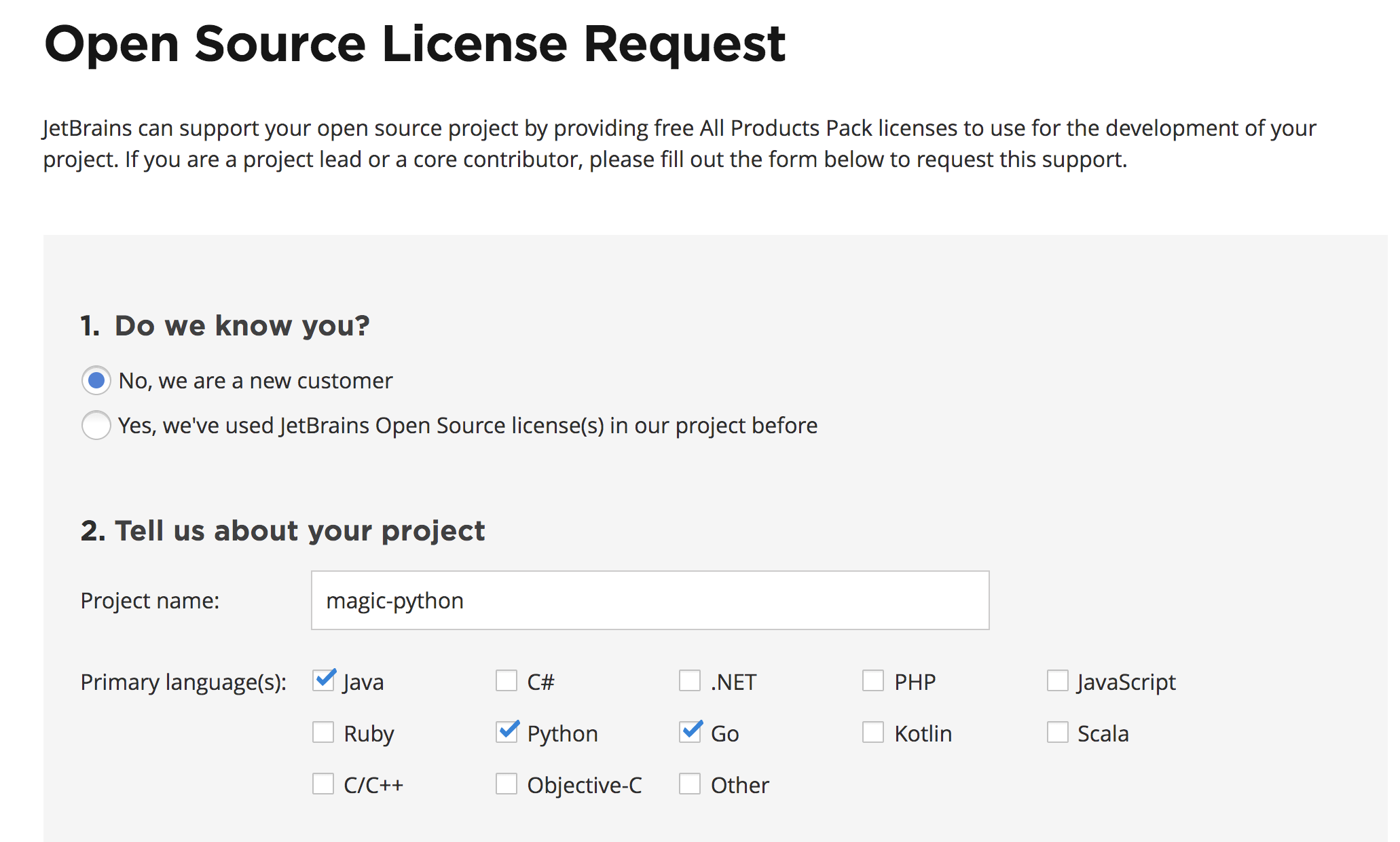Select 'Yes, we've used JetBrains' radio option
Screen dimensions: 1400x842
pyautogui.click(x=96, y=425)
